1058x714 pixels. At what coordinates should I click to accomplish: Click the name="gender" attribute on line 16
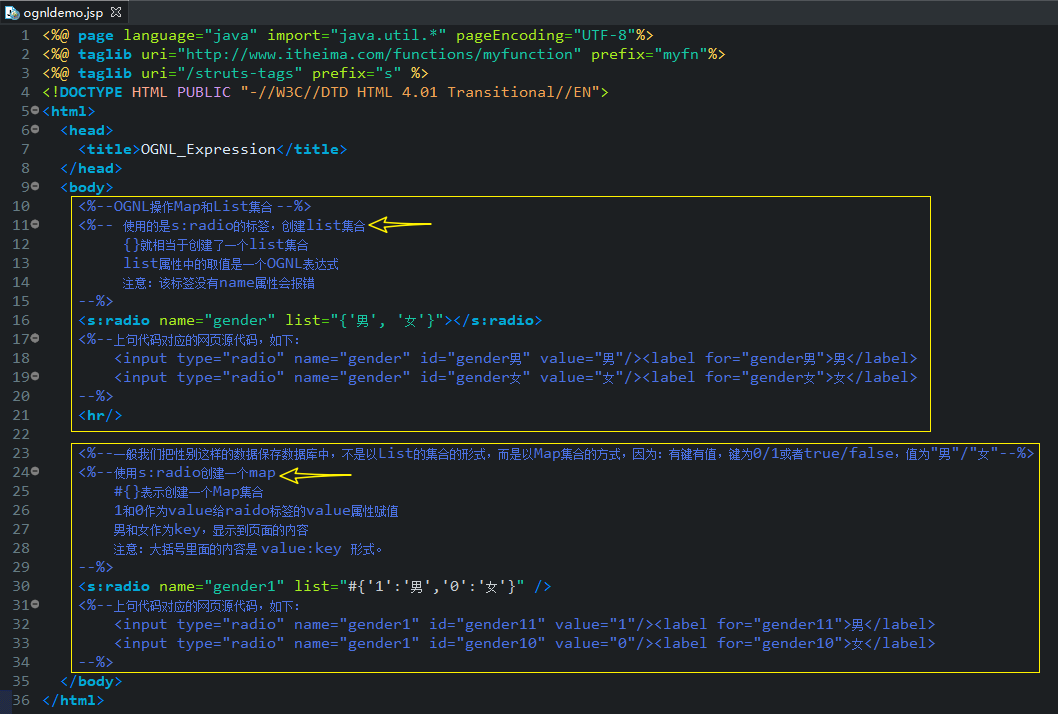point(217,321)
